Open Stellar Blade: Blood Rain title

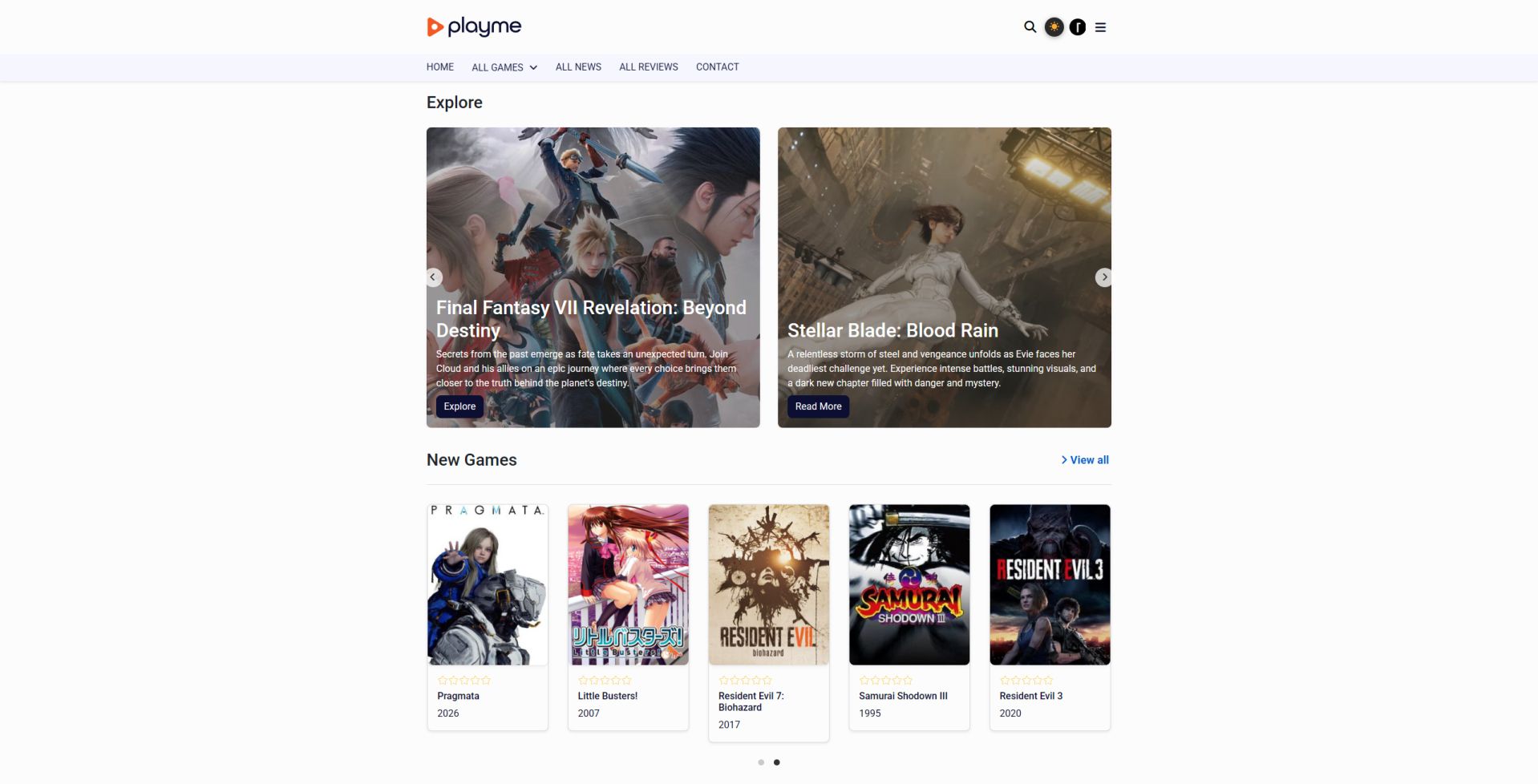[892, 330]
